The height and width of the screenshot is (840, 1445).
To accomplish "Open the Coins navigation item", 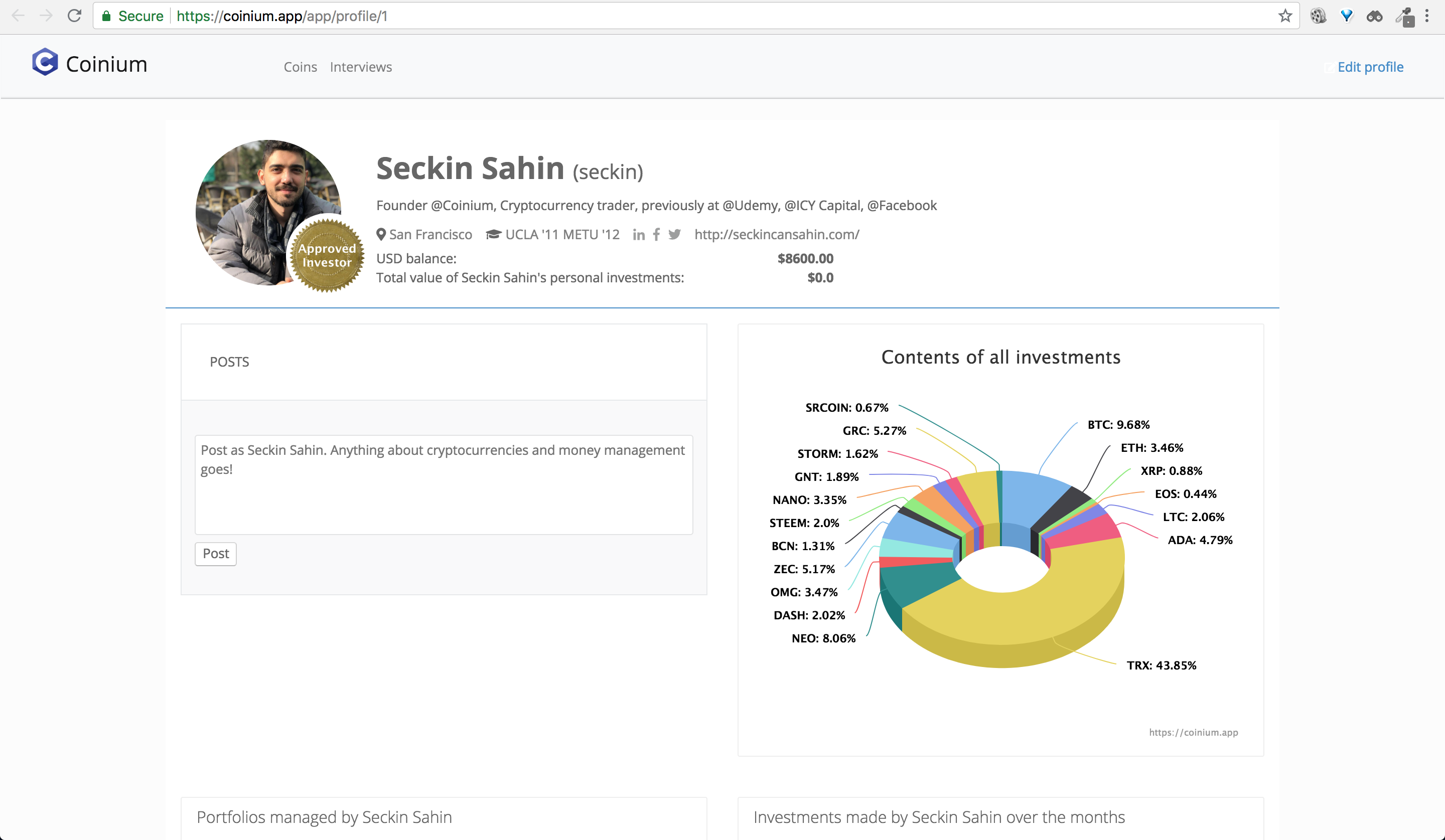I will (300, 67).
